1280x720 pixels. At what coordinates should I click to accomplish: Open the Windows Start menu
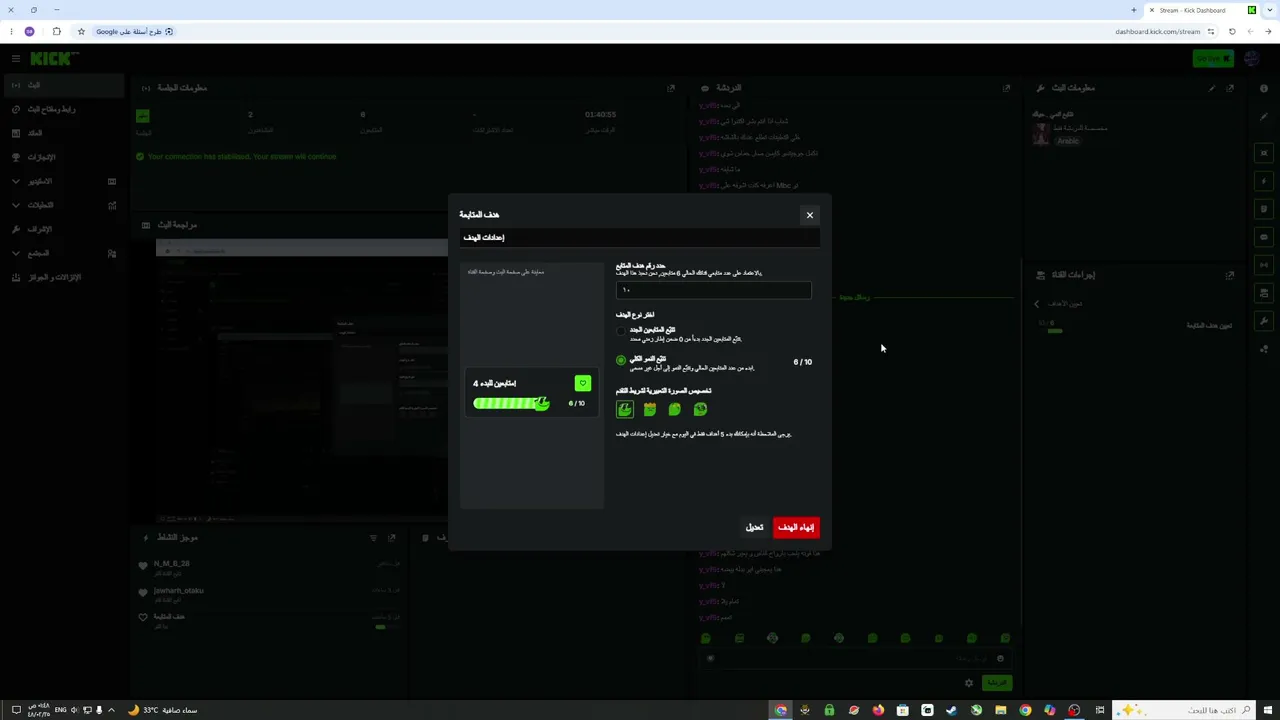(1270, 710)
